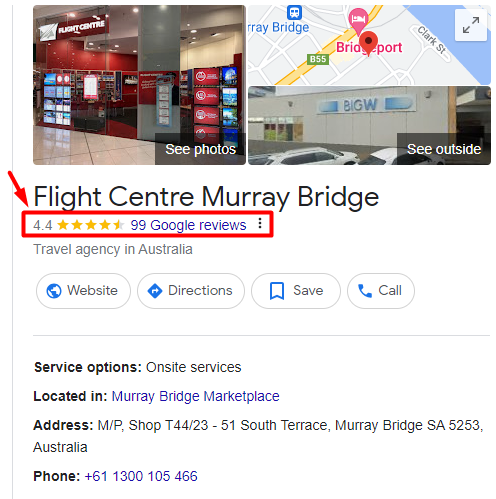Image resolution: width=496 pixels, height=499 pixels.
Task: Click the Bridgeport label on the map
Action: click(369, 47)
